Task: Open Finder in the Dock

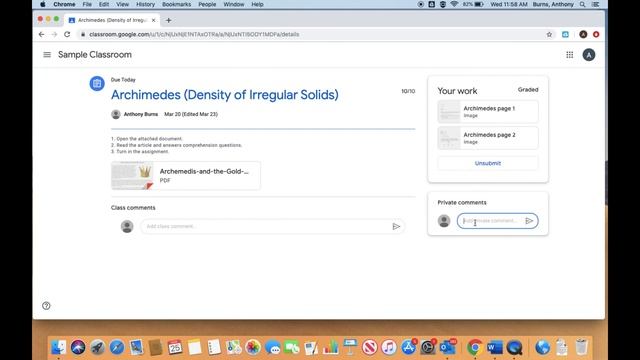Action: (58, 347)
